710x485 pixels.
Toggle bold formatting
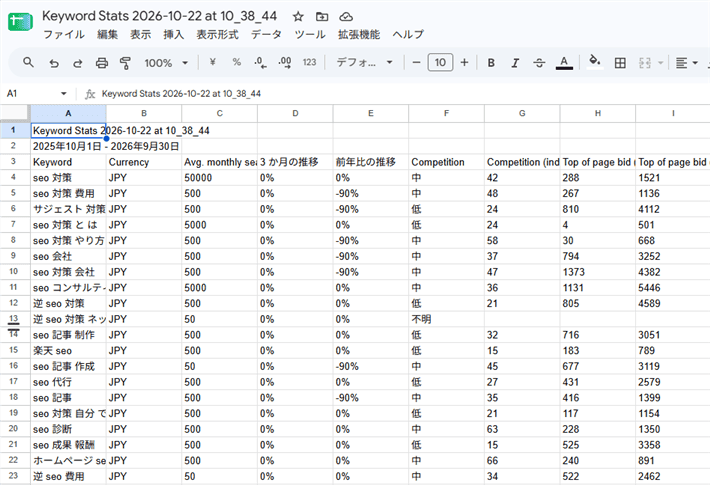click(x=491, y=63)
